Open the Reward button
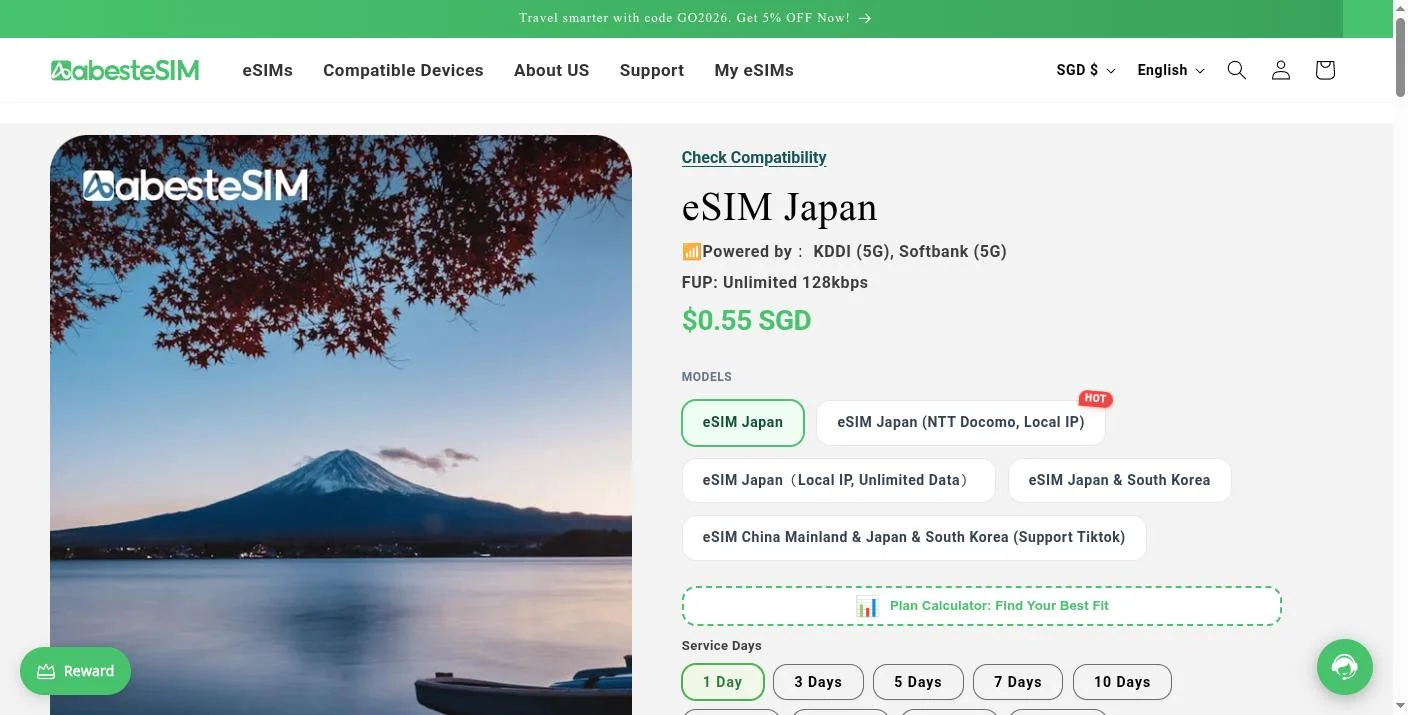1408x715 pixels. (75, 672)
